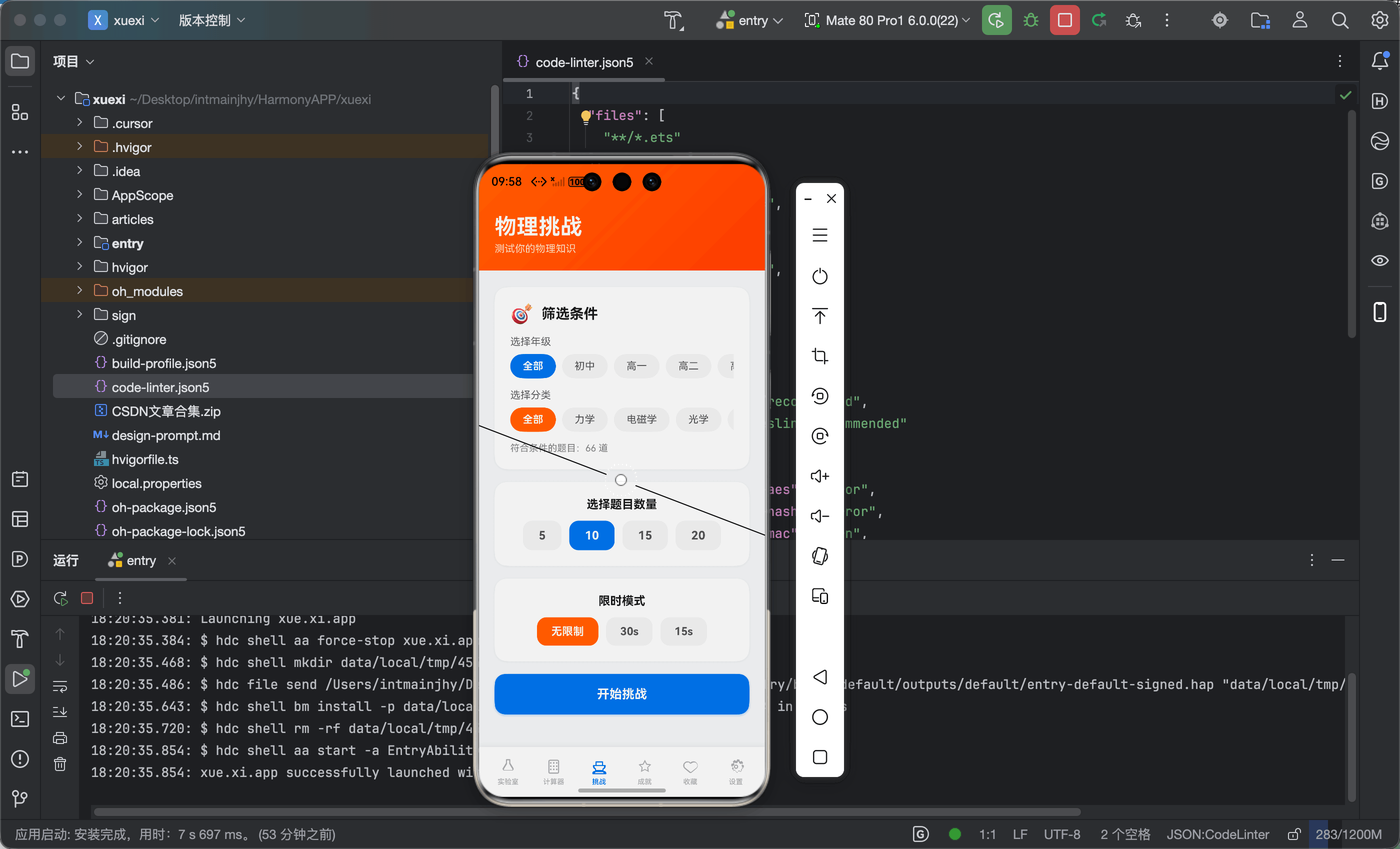Open entry run configuration dropdown
This screenshot has height=849, width=1400.
click(x=749, y=20)
